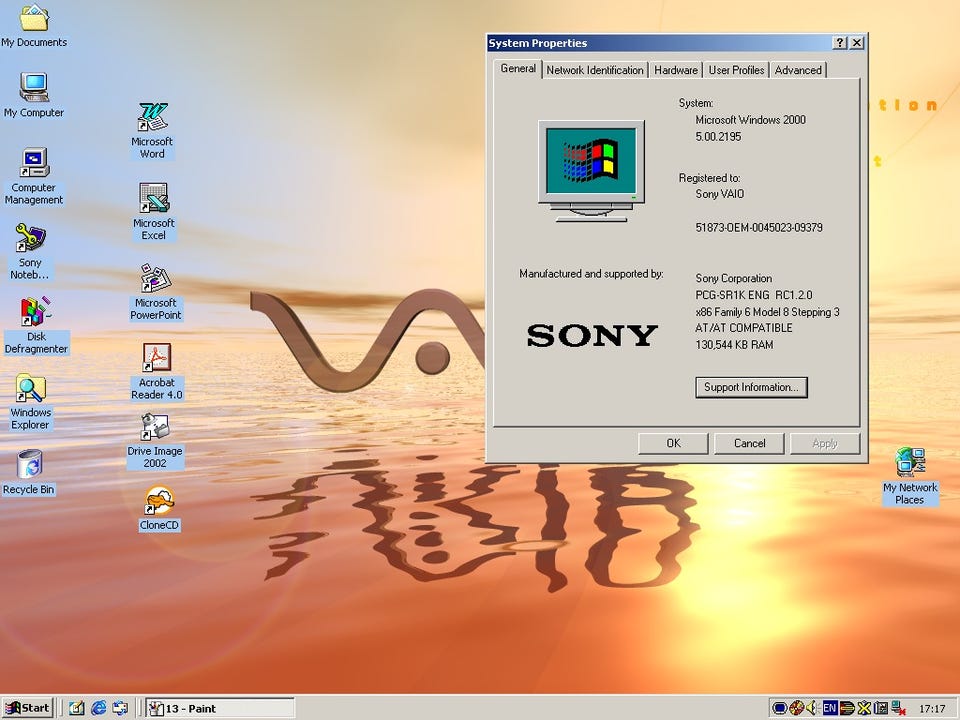Click the 'Microsoft Windows 2000' text
960x720 pixels.
pyautogui.click(x=751, y=120)
